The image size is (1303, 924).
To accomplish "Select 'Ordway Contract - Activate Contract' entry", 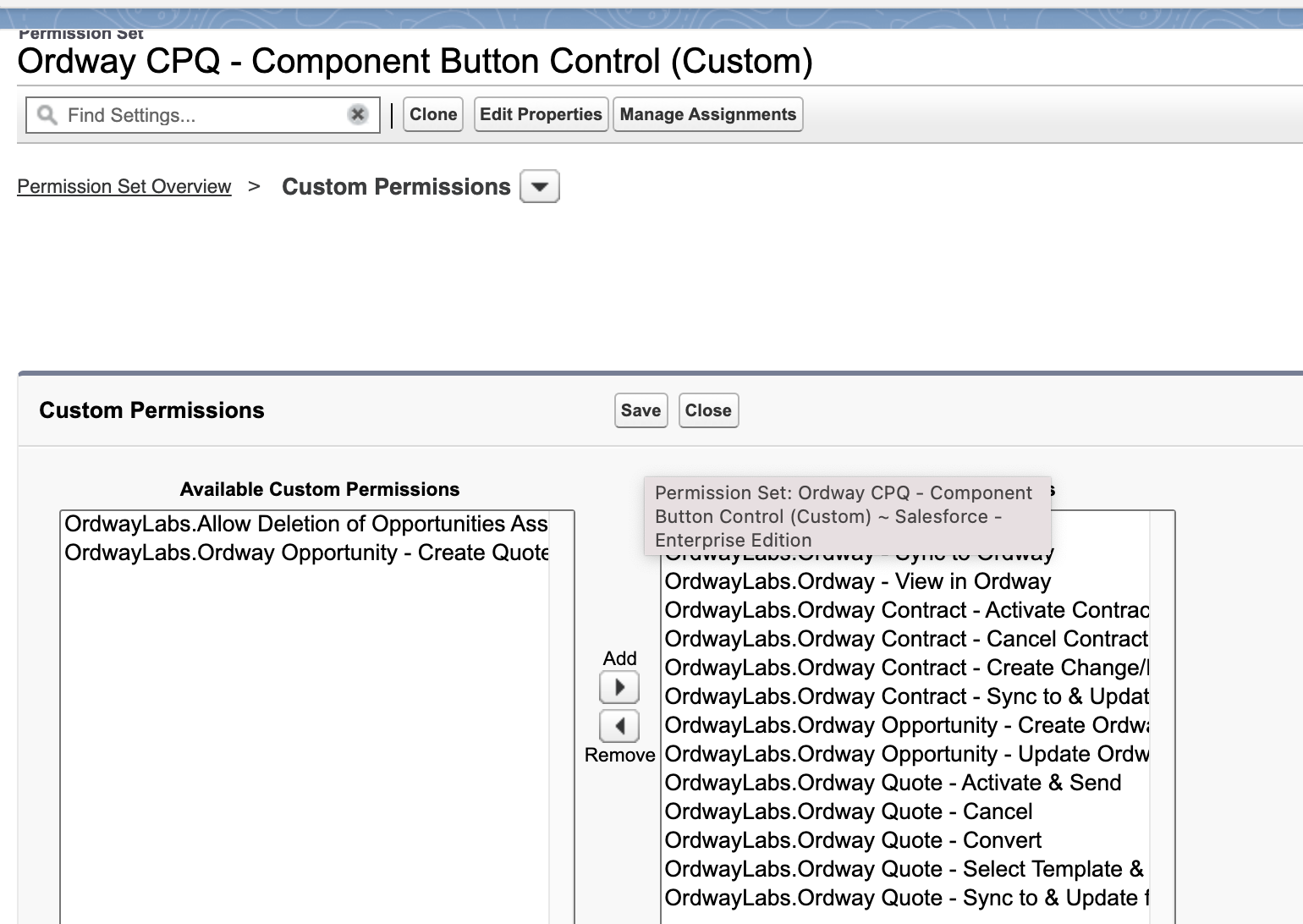I will 906,610.
